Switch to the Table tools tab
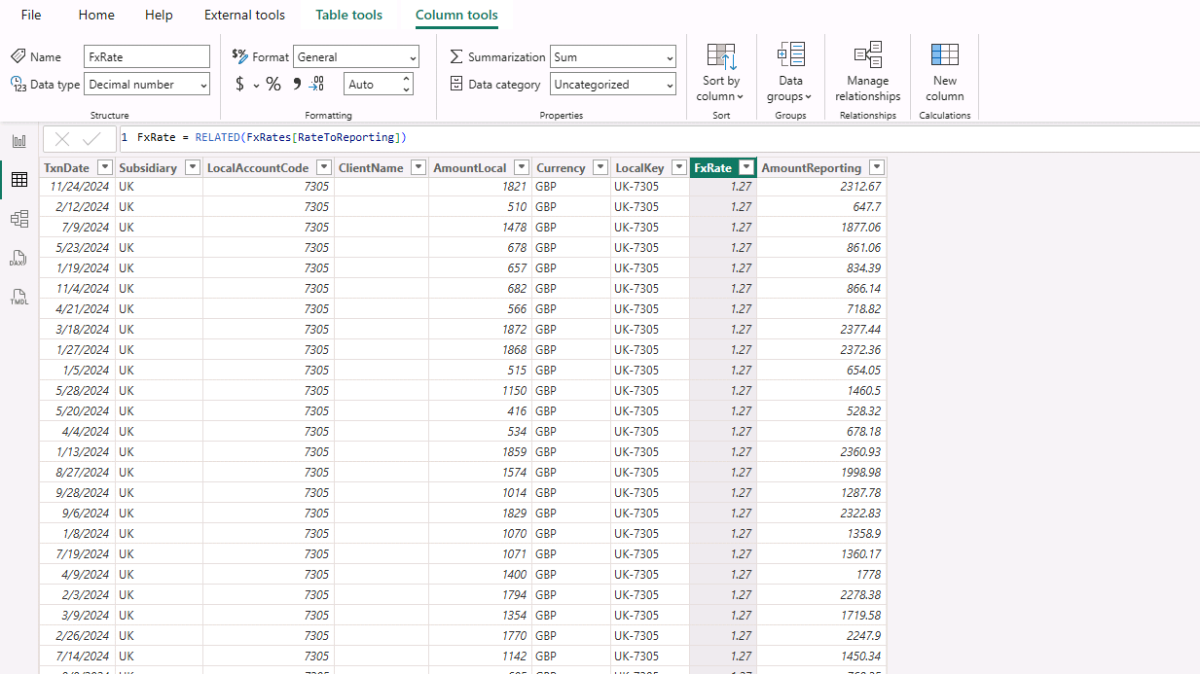Screen dimensions: 1200x674 (349, 15)
